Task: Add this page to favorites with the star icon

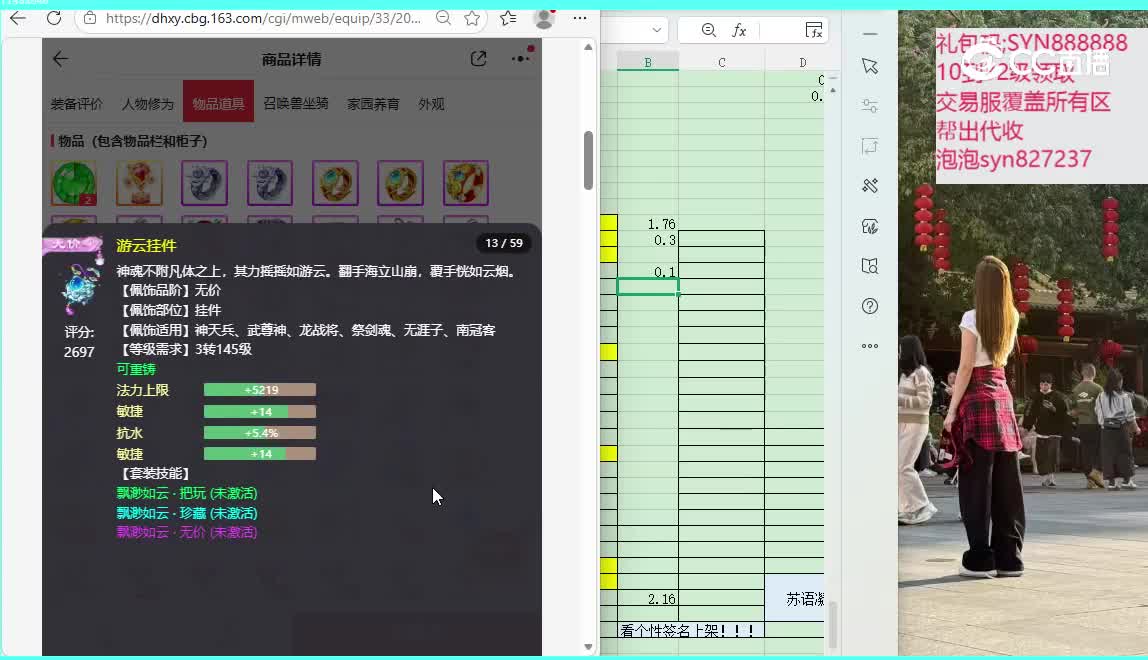Action: [x=472, y=18]
